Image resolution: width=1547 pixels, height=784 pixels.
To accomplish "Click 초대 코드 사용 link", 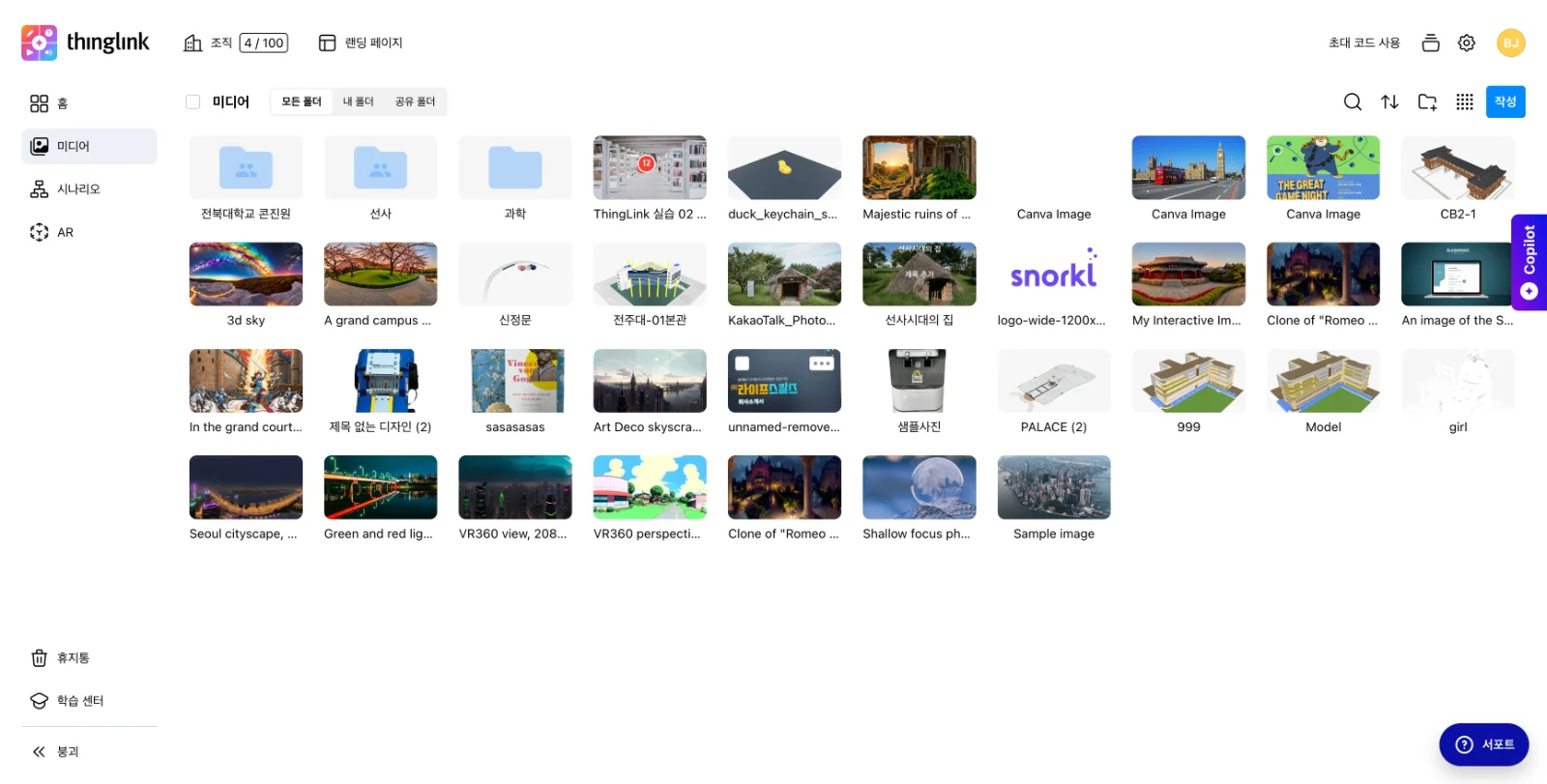I will pos(1363,43).
